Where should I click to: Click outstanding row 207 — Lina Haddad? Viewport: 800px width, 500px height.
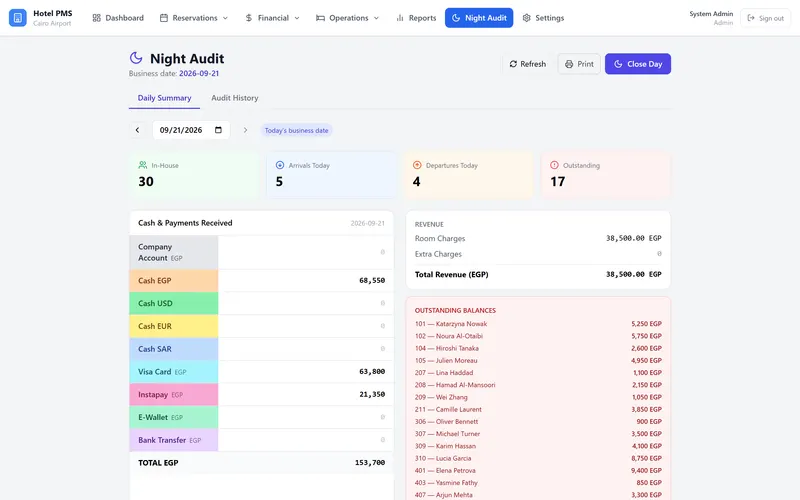coord(538,373)
